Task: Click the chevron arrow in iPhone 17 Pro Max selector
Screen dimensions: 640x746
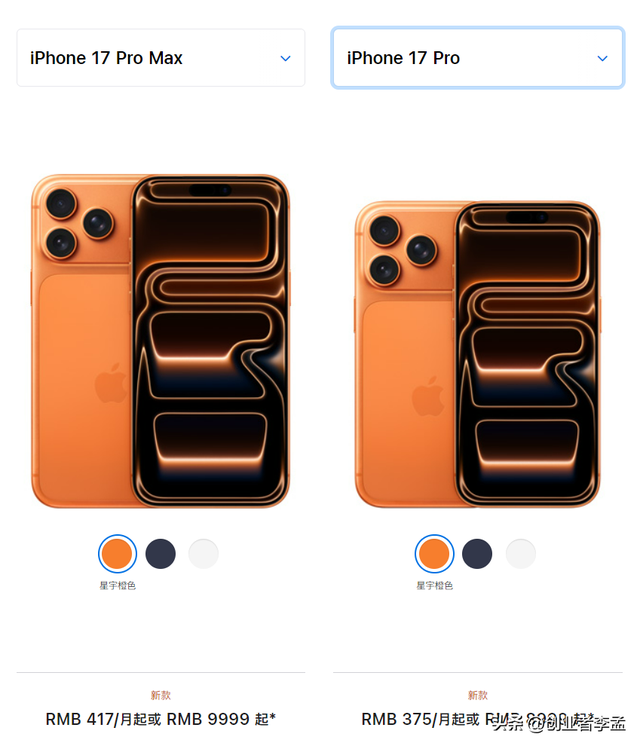Action: coord(286,59)
